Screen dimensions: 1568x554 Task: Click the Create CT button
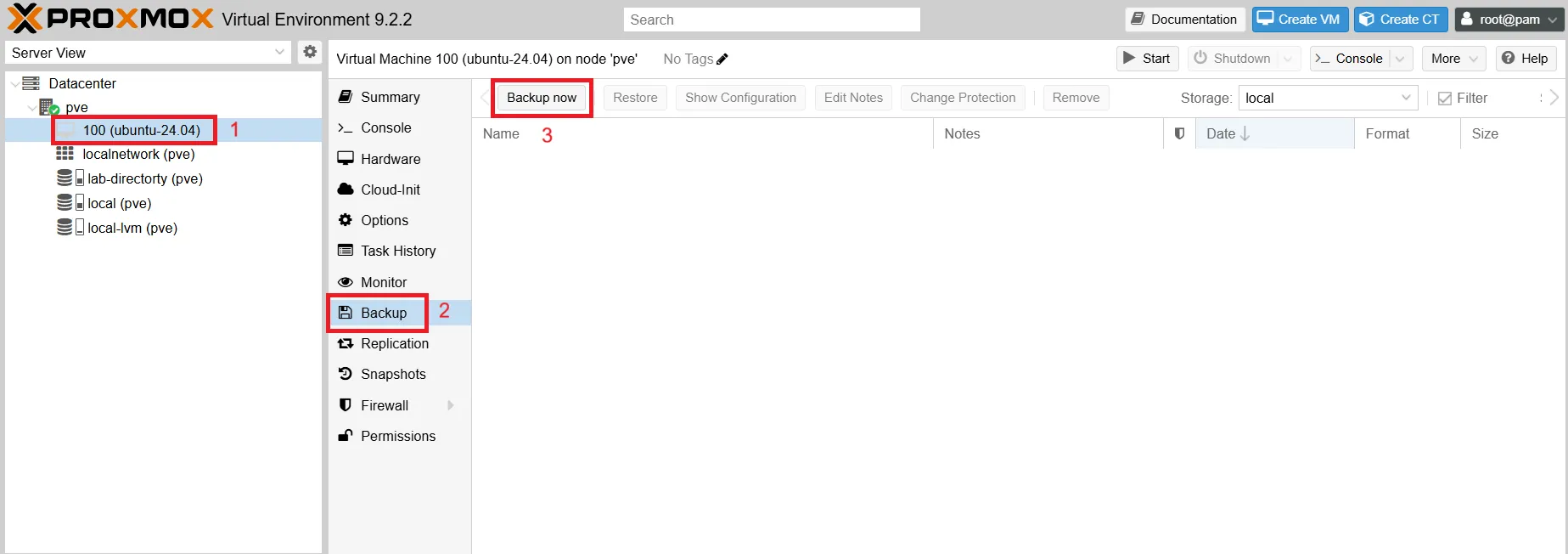pyautogui.click(x=1401, y=19)
